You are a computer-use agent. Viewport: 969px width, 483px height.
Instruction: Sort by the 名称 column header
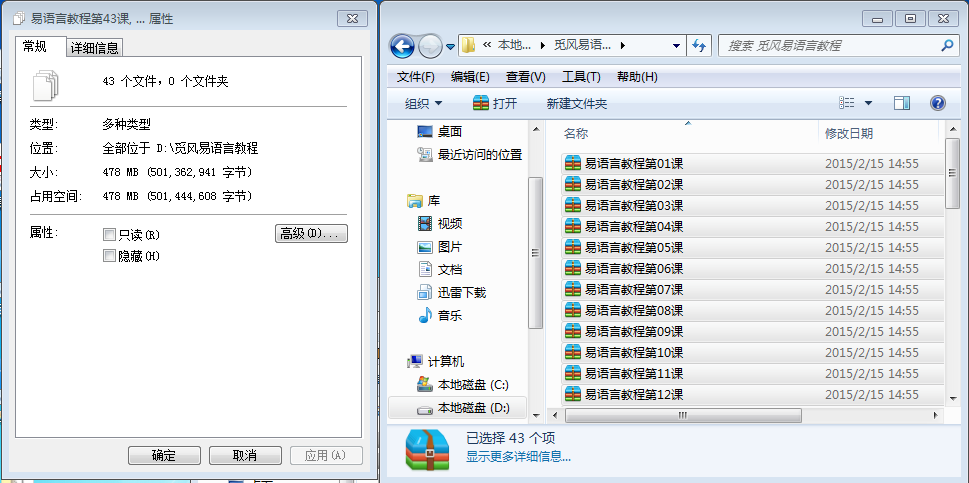[575, 133]
